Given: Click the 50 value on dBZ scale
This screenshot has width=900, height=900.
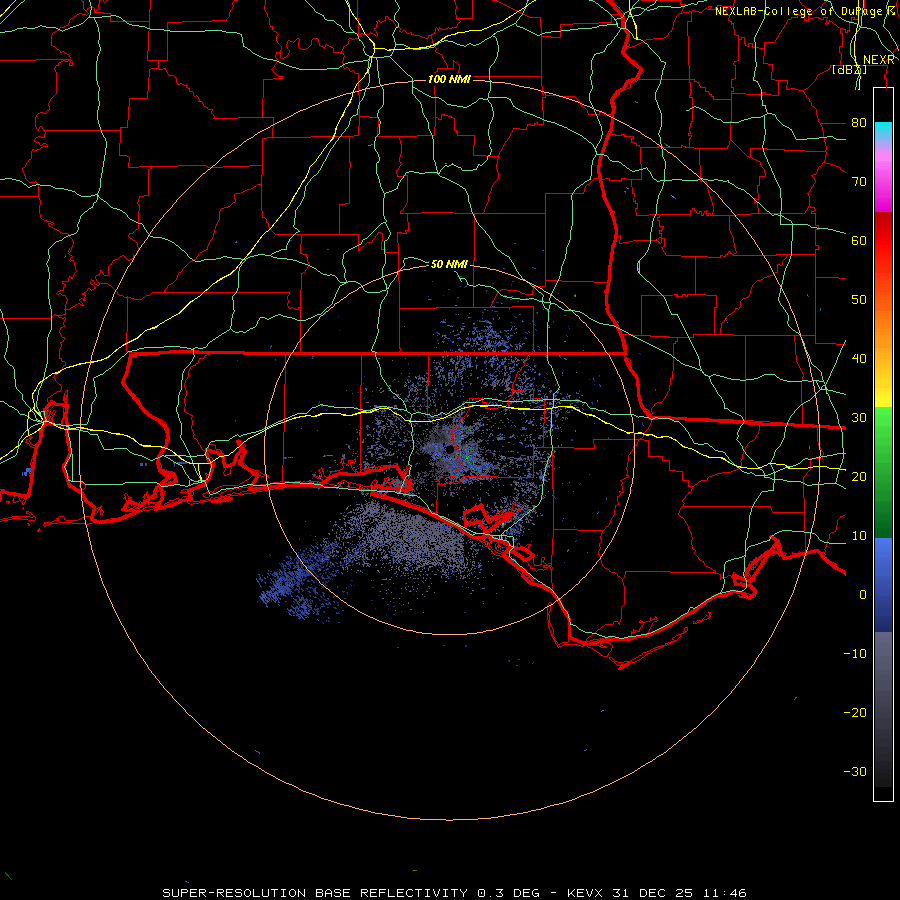Looking at the screenshot, I should click(859, 300).
